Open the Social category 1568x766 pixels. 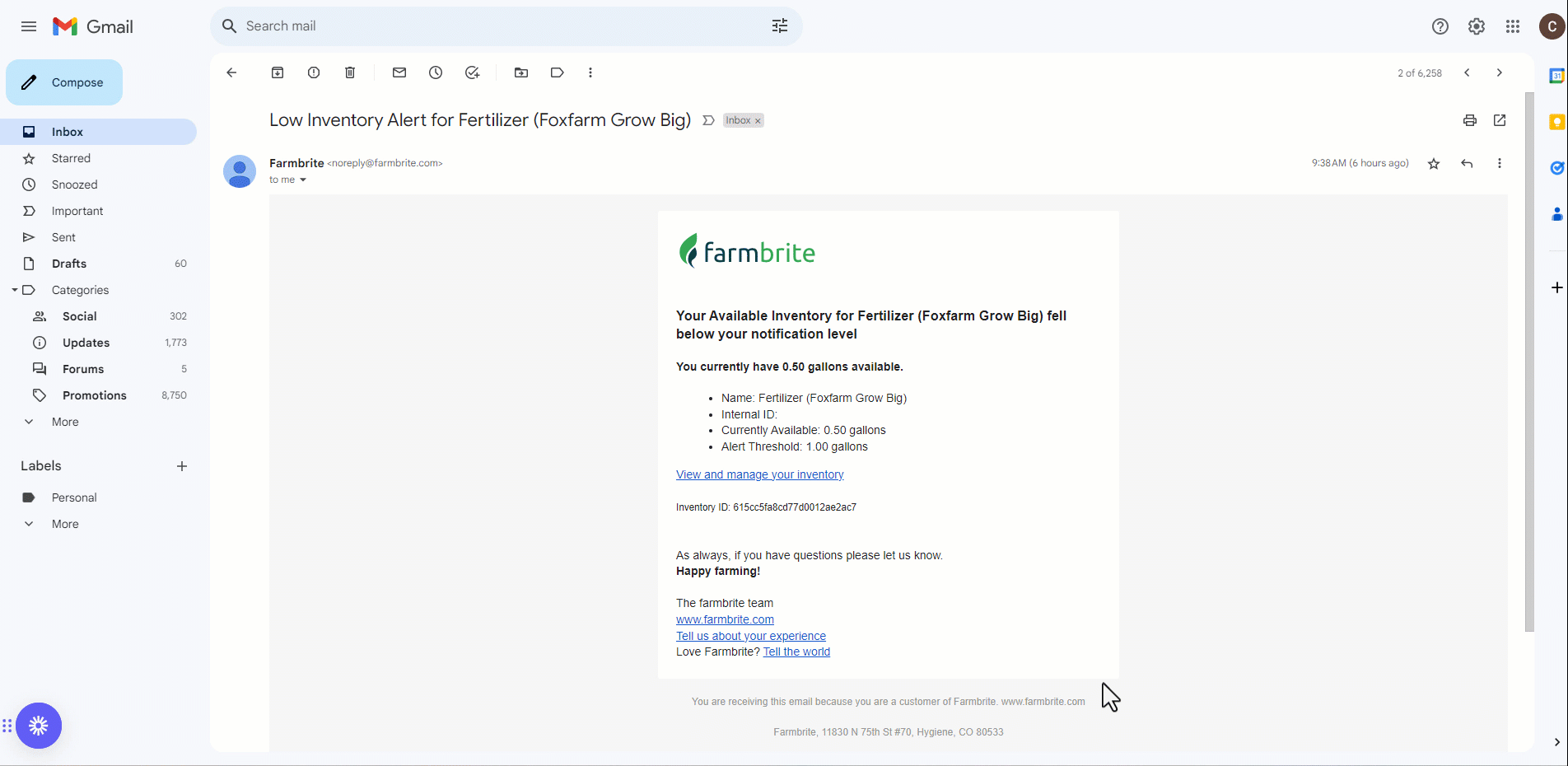coord(99,316)
